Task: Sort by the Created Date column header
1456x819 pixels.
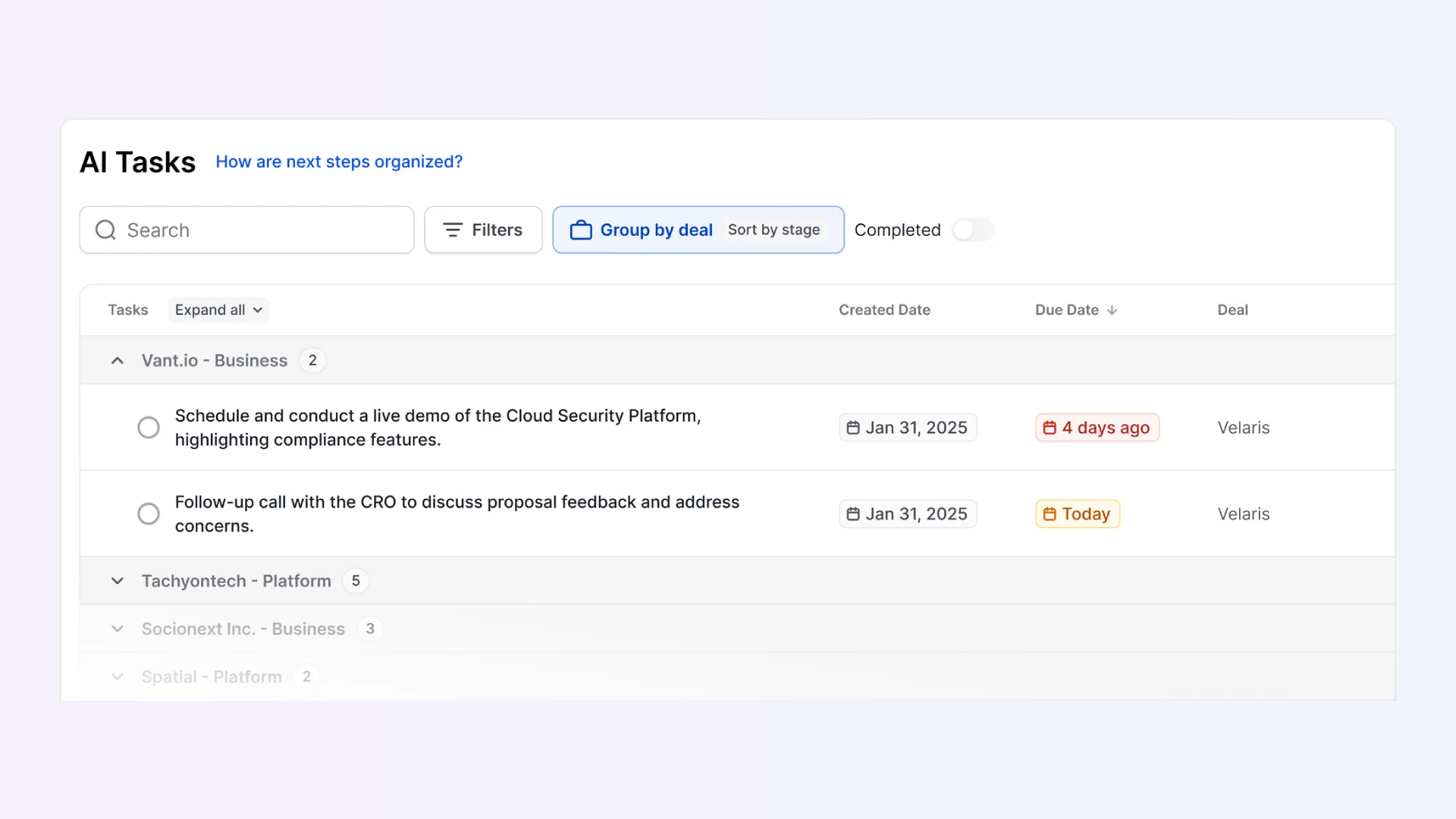Action: [x=884, y=310]
